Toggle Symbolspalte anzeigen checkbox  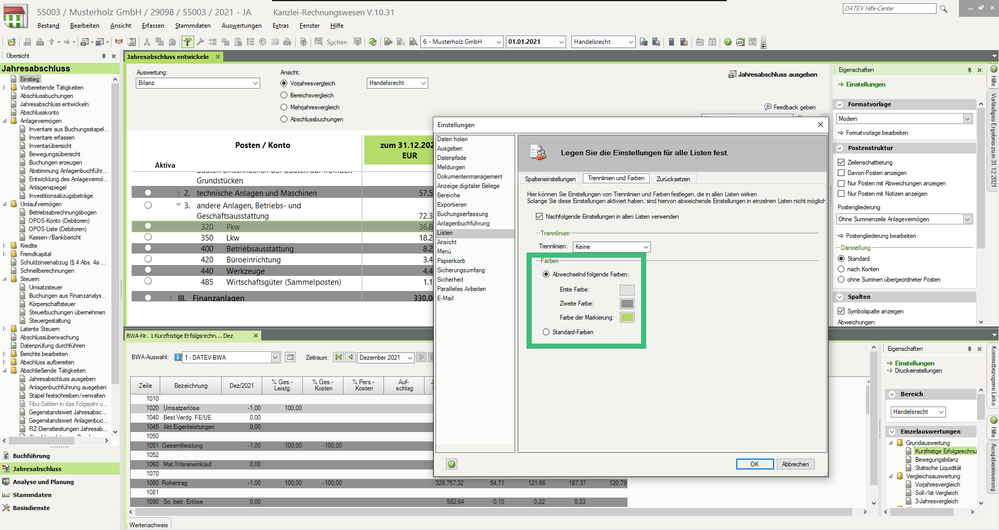point(841,312)
